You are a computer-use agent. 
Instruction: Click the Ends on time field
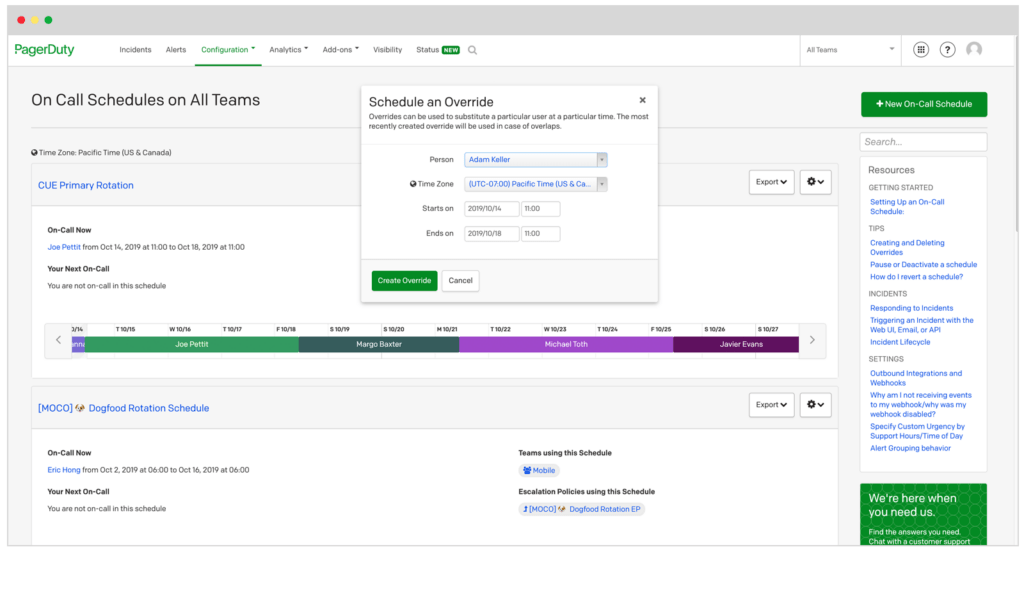click(541, 234)
